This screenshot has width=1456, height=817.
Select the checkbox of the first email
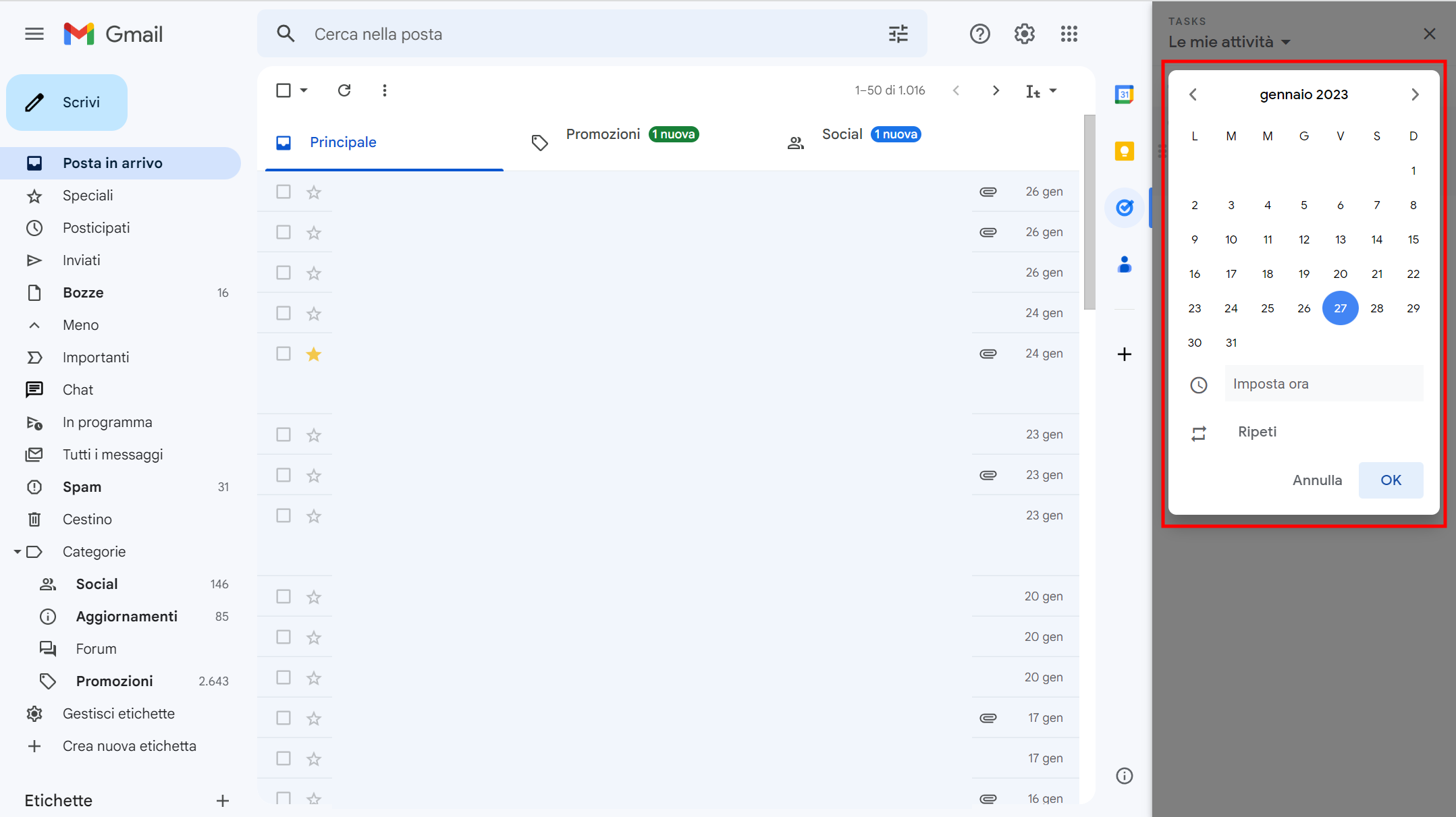283,192
